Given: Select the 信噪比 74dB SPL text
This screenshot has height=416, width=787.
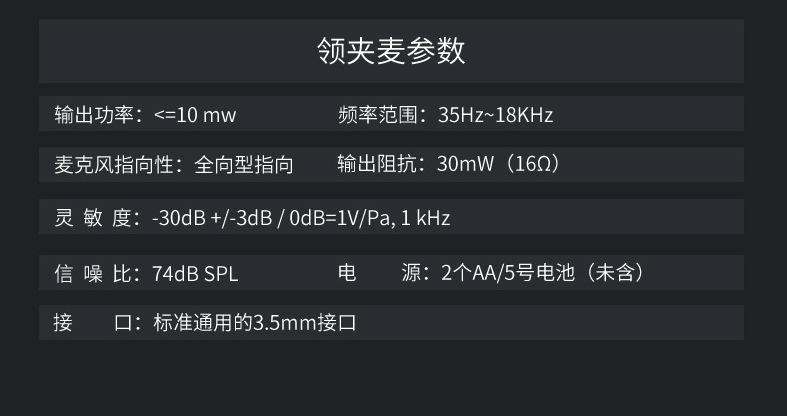Looking at the screenshot, I should click(x=146, y=273).
